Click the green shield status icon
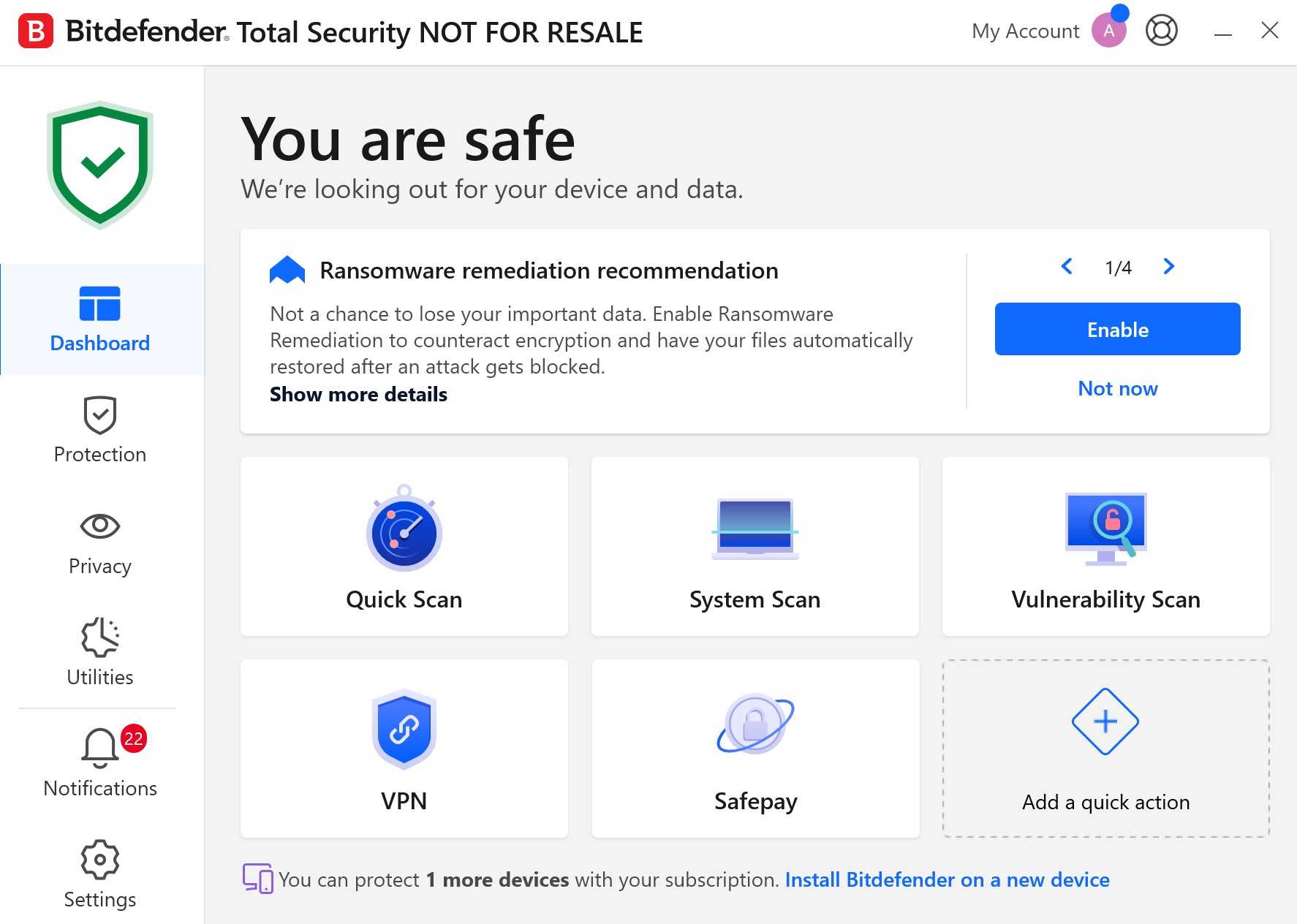Image resolution: width=1297 pixels, height=924 pixels. point(100,165)
